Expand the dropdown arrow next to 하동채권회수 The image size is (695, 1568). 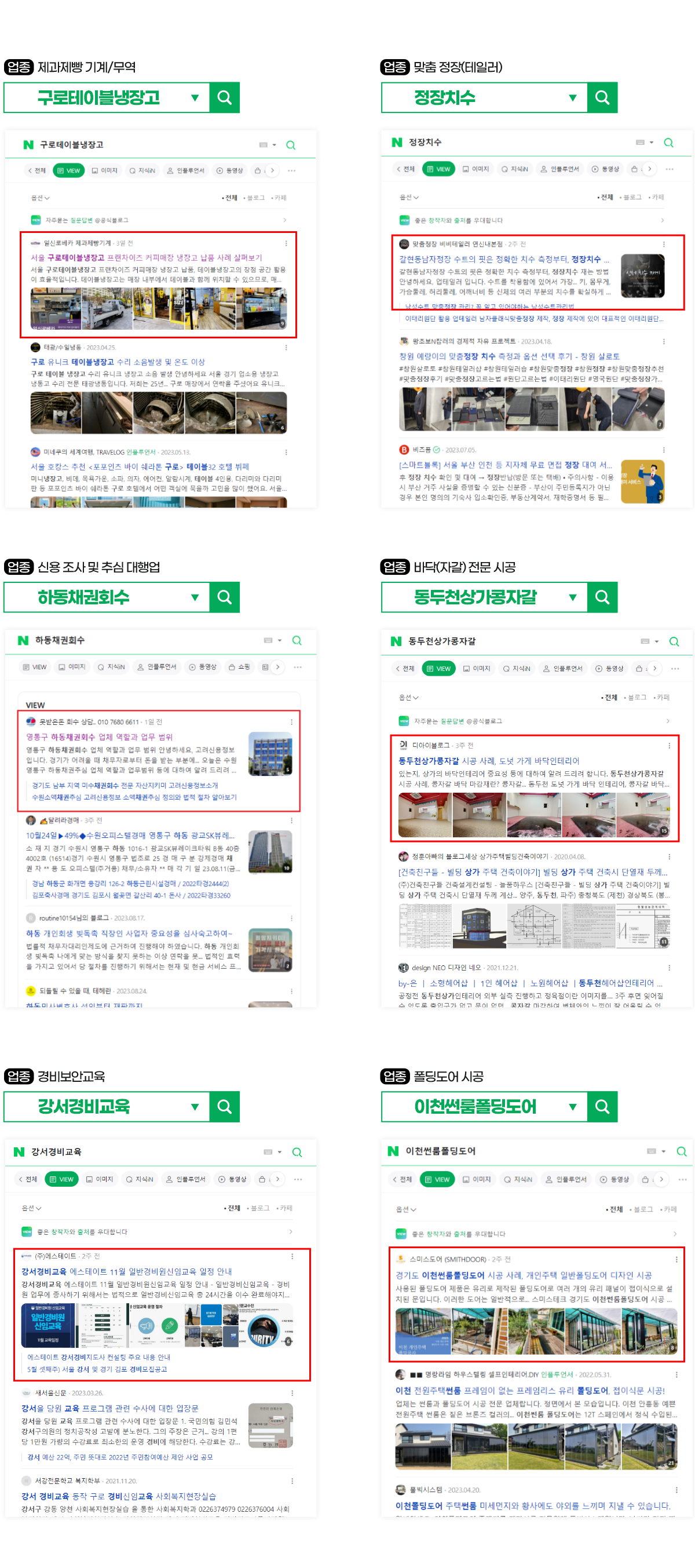[195, 598]
